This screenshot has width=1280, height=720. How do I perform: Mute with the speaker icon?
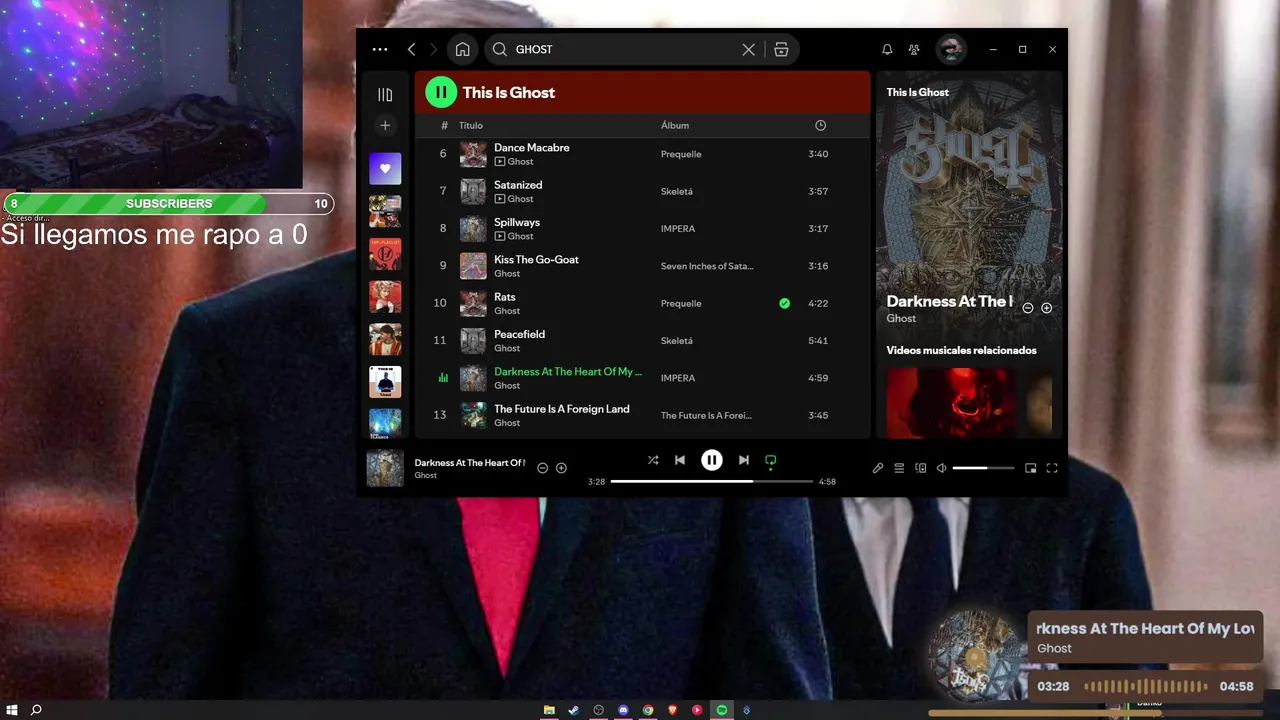pyautogui.click(x=941, y=468)
